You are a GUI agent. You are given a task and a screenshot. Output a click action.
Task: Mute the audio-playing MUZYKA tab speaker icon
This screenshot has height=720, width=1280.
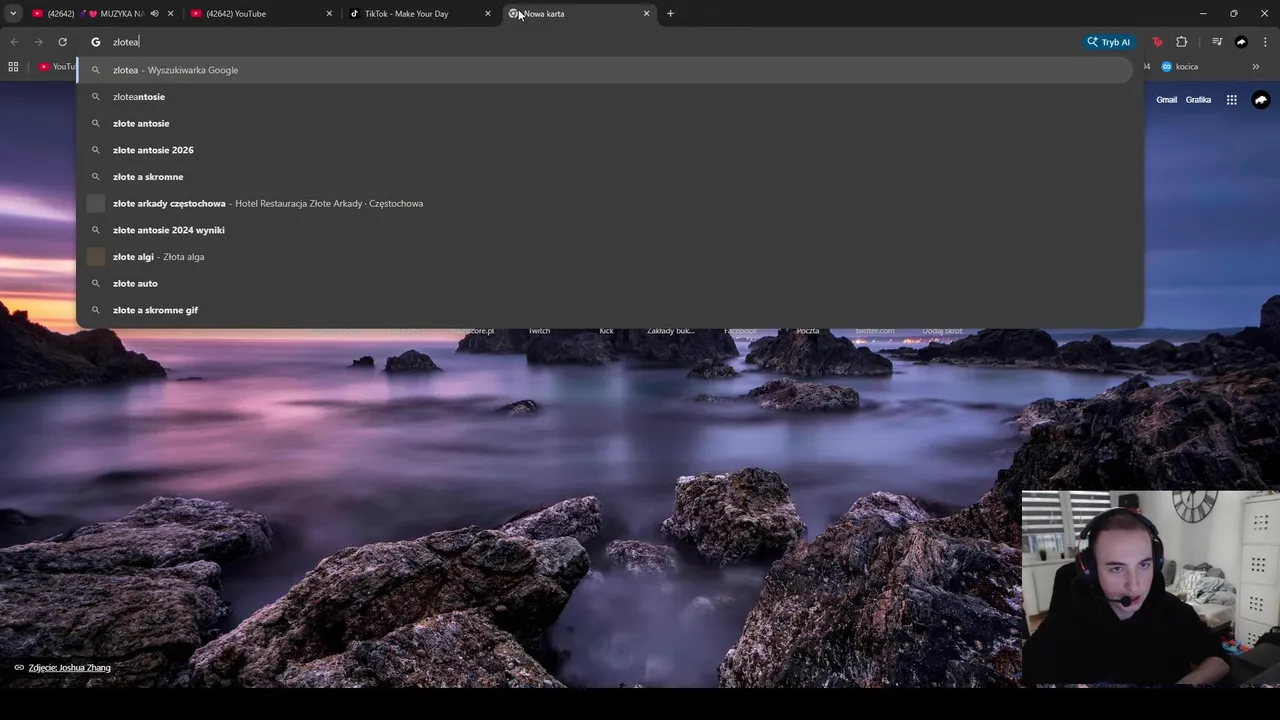click(154, 14)
